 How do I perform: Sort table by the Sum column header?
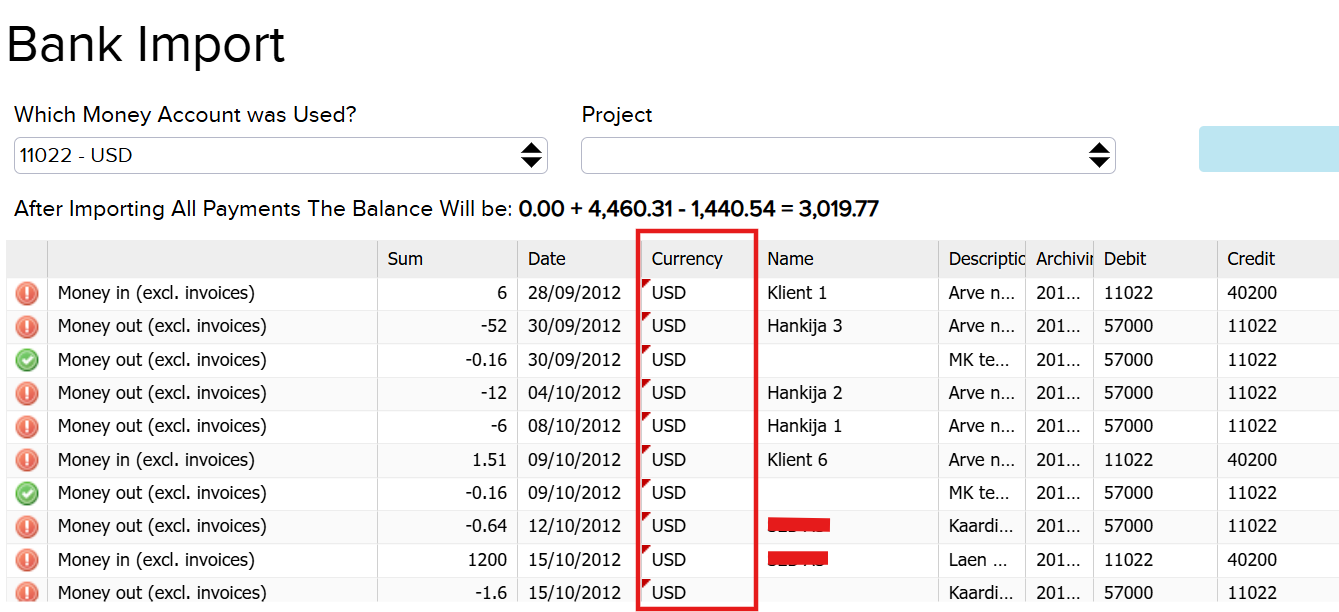pos(447,259)
